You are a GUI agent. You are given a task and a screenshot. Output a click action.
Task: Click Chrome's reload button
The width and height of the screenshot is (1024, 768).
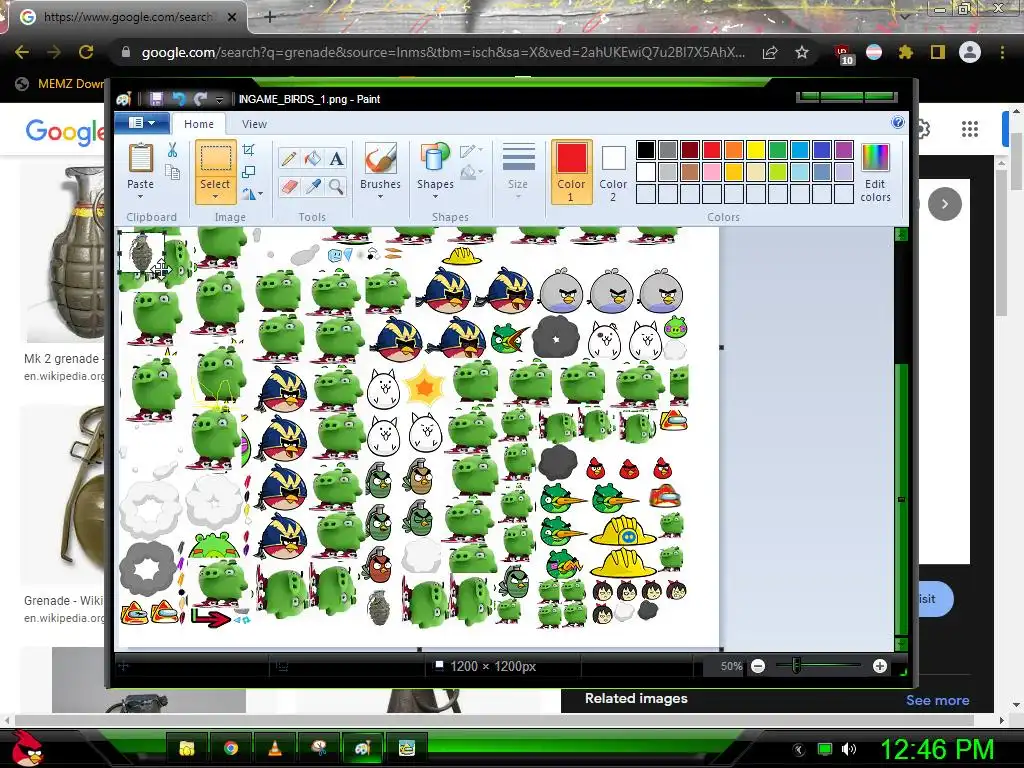pos(86,52)
